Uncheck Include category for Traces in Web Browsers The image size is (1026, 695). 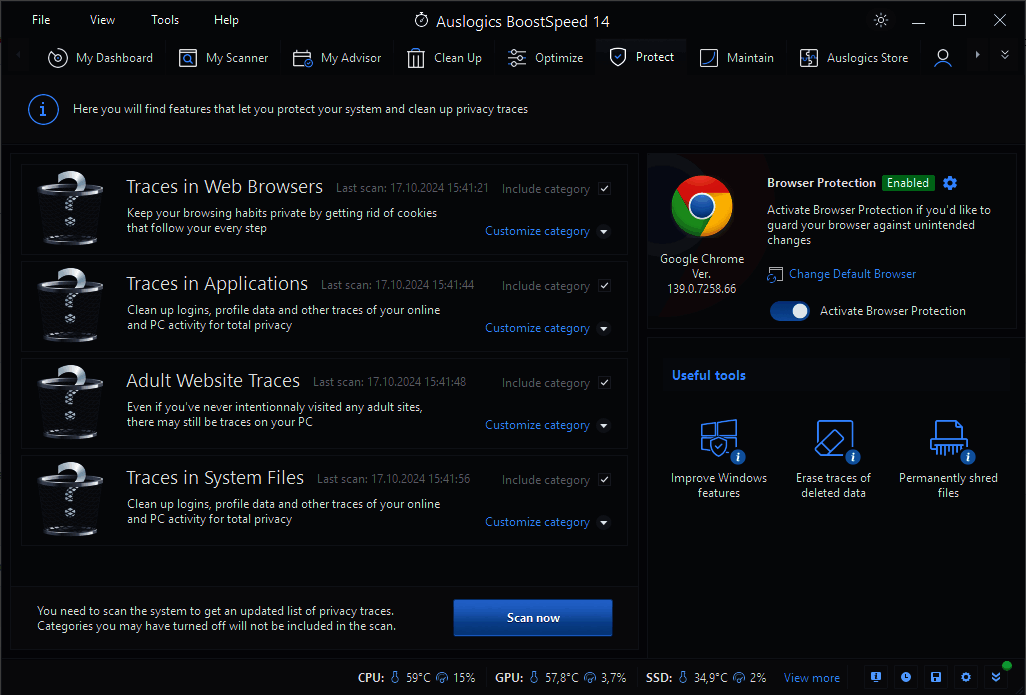tap(604, 189)
